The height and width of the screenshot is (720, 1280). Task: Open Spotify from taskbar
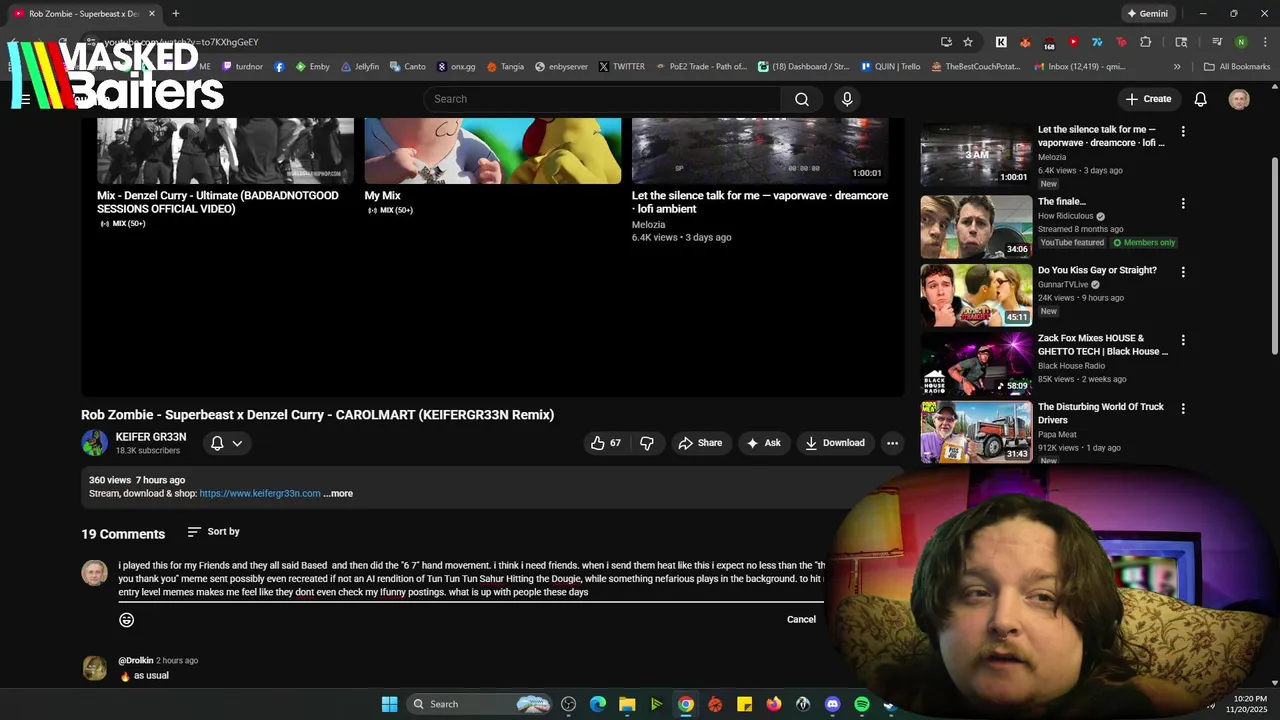pos(861,704)
